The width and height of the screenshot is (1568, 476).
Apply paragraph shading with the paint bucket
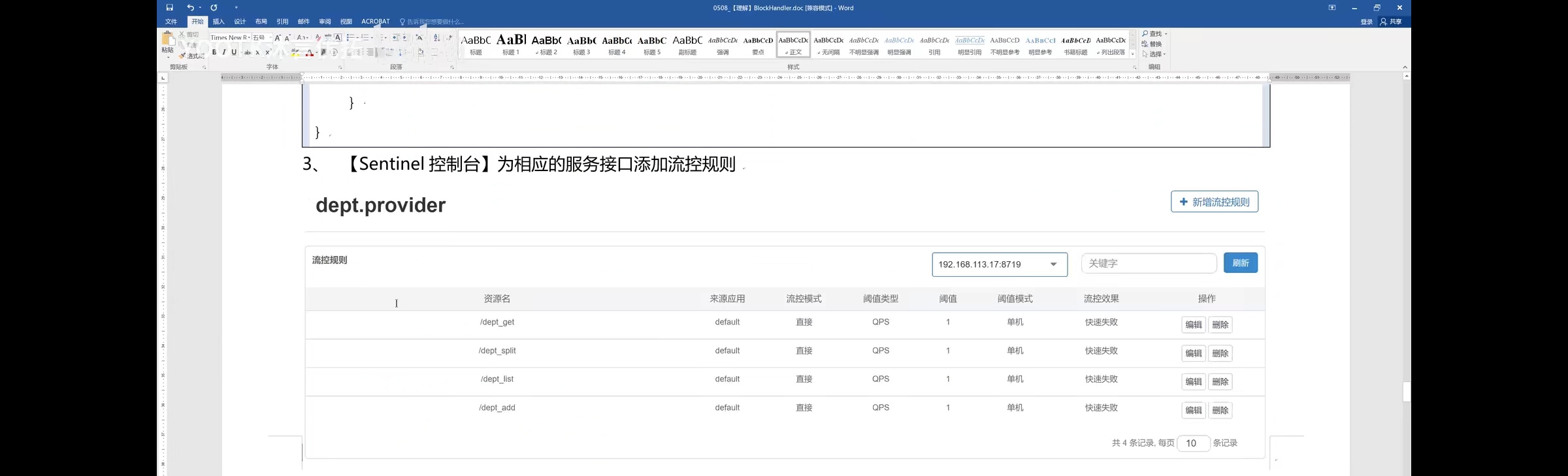421,52
